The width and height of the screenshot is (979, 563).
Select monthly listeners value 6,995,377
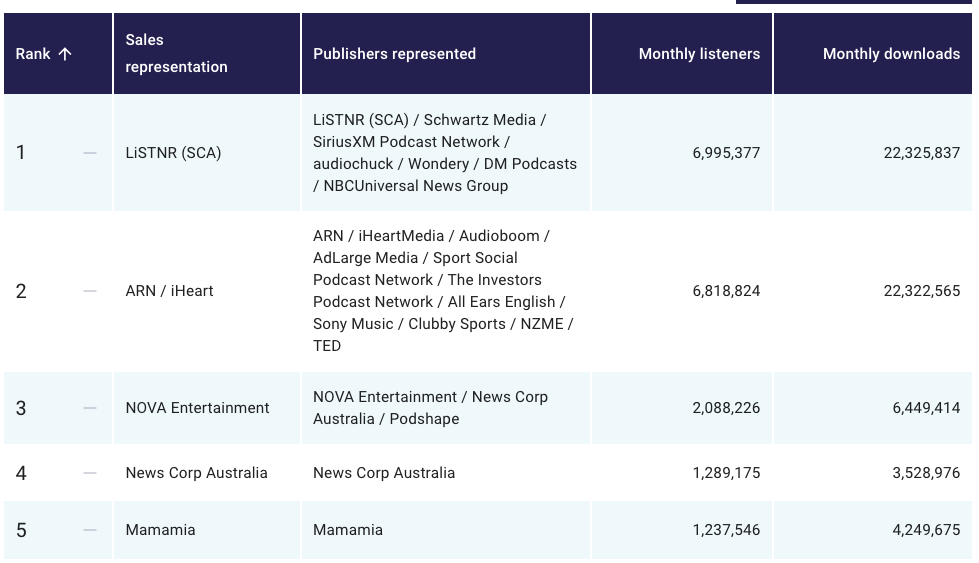click(x=726, y=153)
